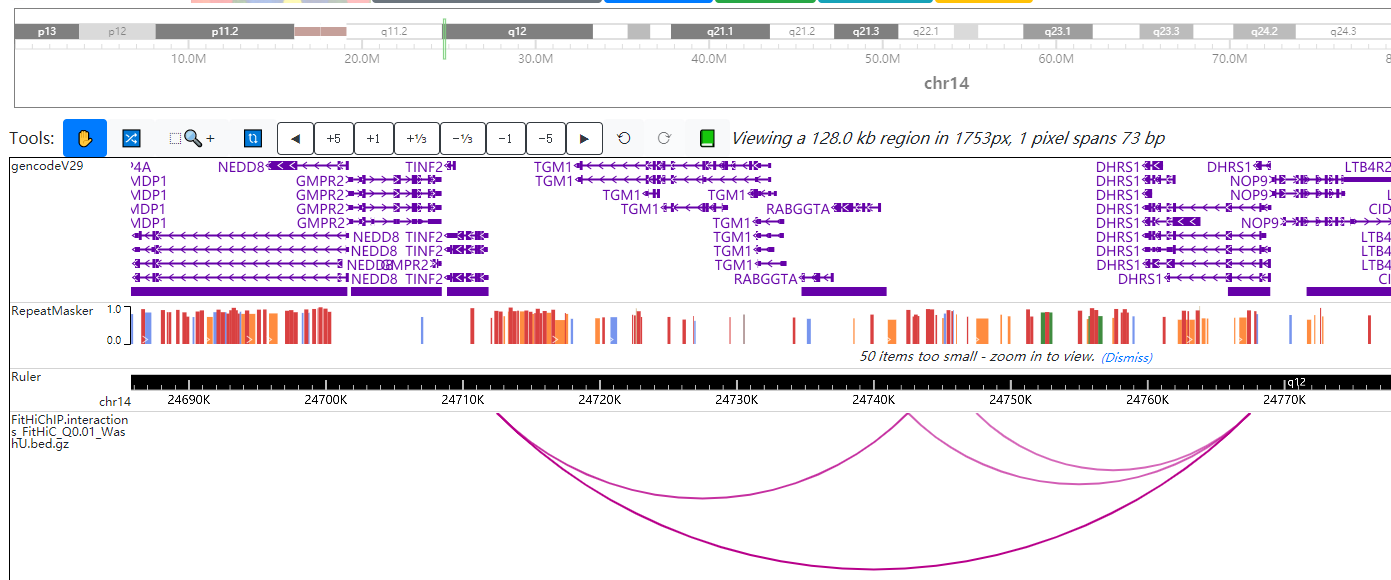Zoom in 1-fold with +1 button

(373, 138)
